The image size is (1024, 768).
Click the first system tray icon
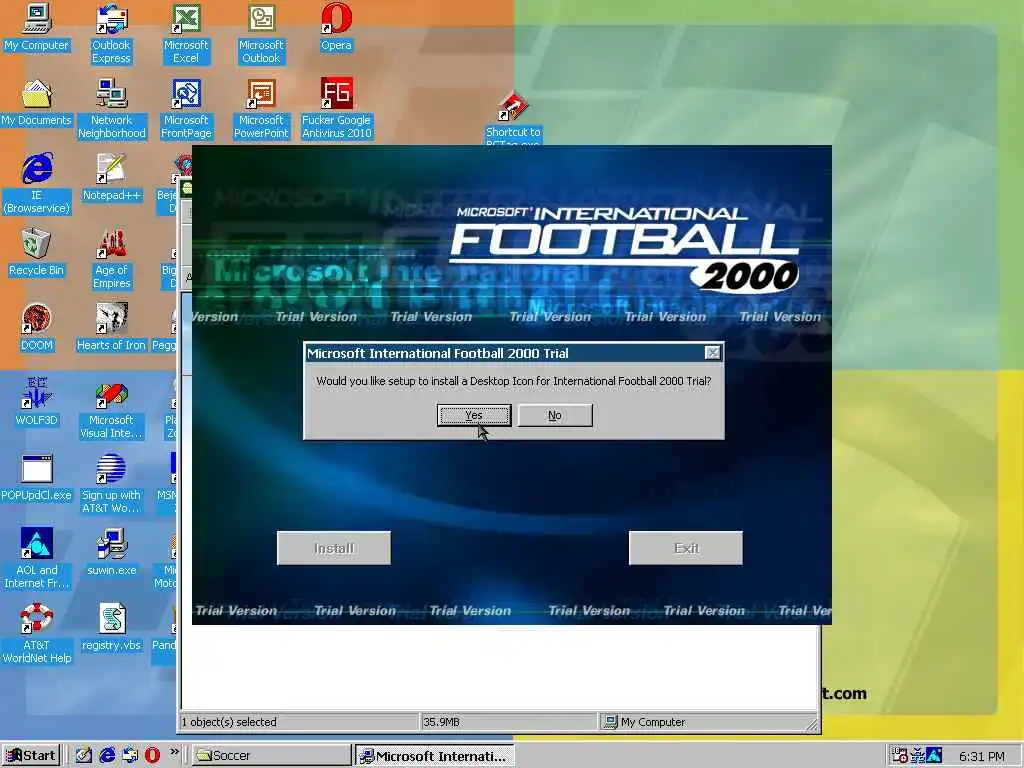click(x=899, y=756)
